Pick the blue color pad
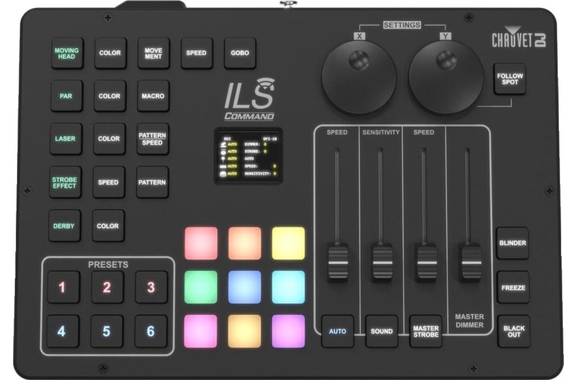576x380 pixels. click(x=245, y=287)
